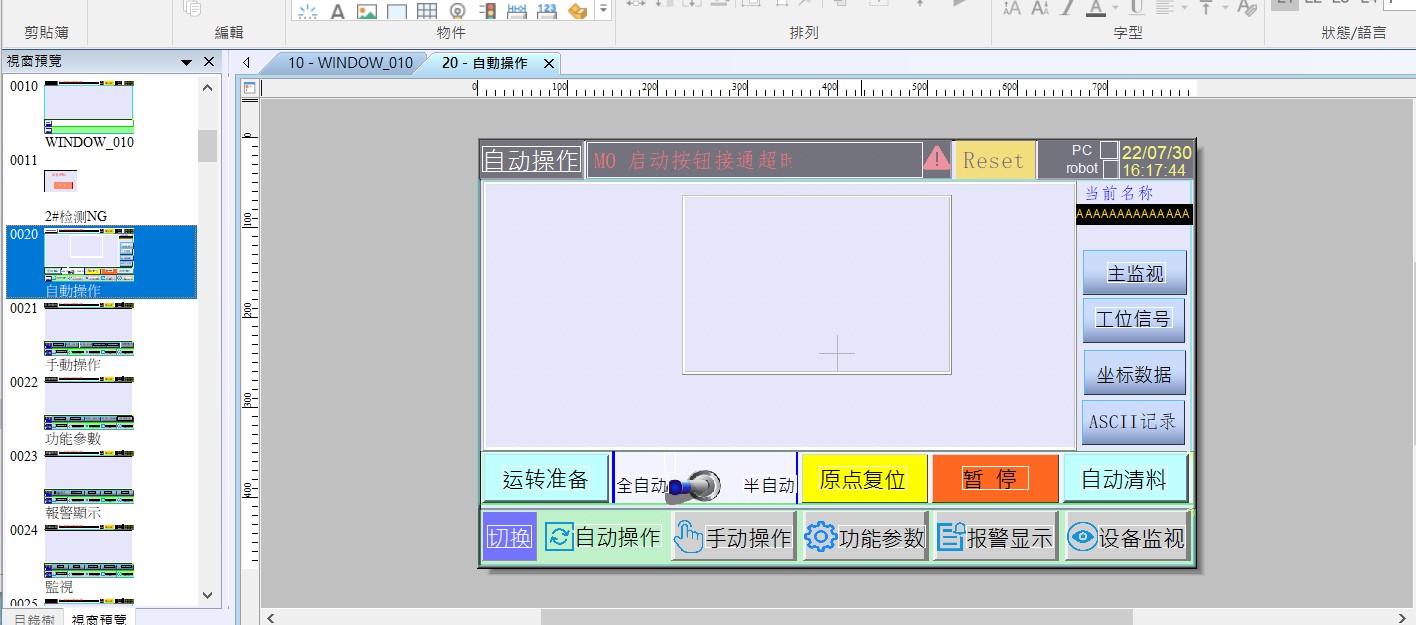Viewport: 1416px width, 625px height.
Task: Click the eye icon for 设备监视
Action: [x=1081, y=537]
